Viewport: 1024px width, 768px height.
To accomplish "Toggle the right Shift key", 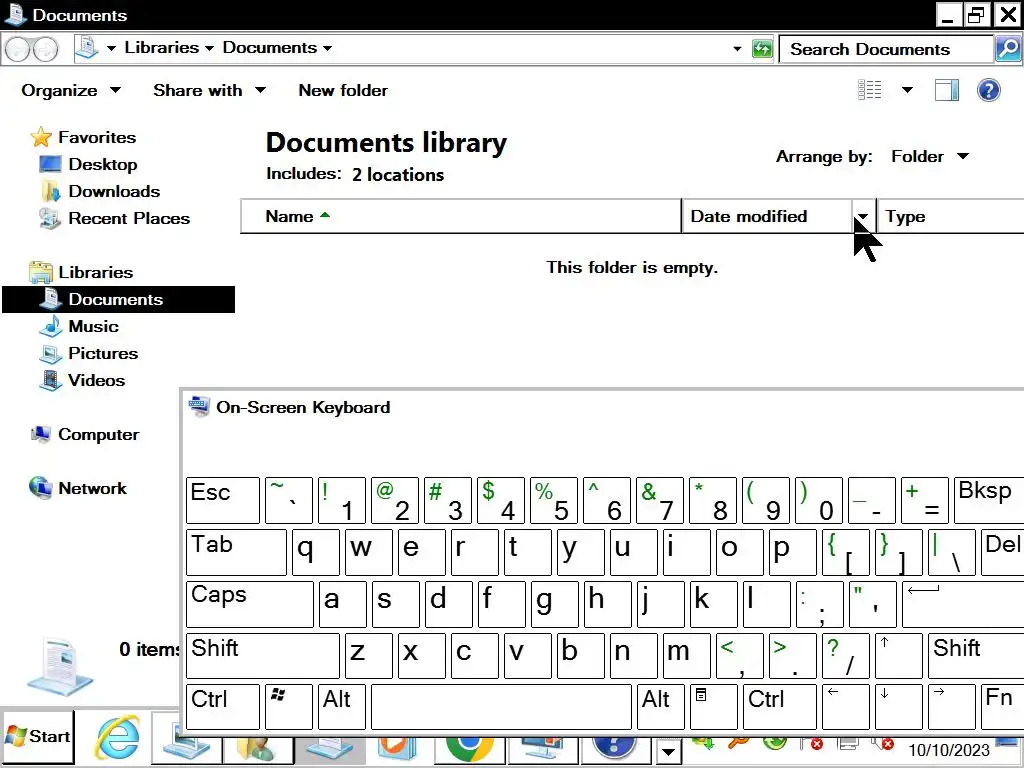I will [976, 656].
